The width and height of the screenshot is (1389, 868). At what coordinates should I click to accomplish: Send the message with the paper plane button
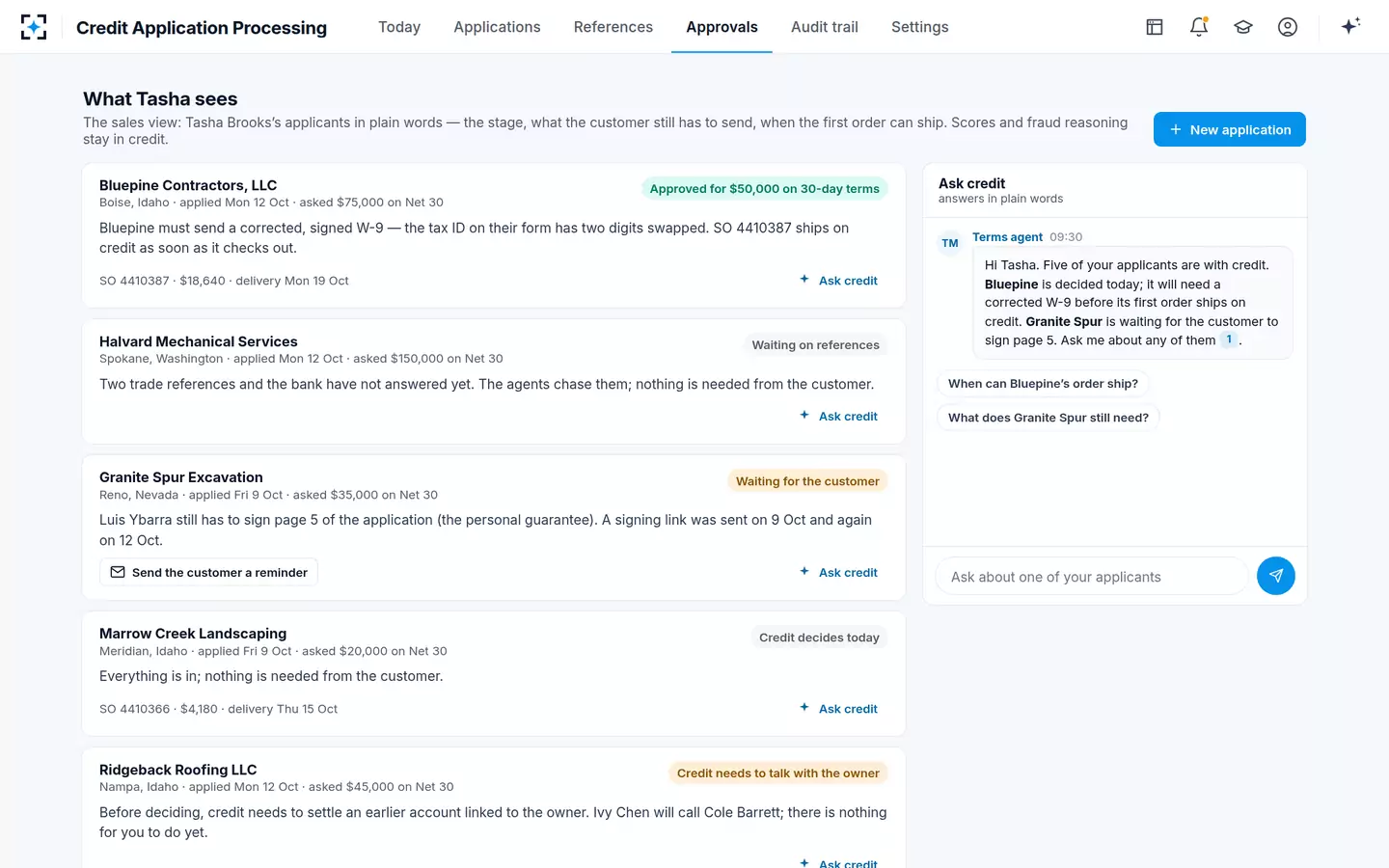(1276, 576)
